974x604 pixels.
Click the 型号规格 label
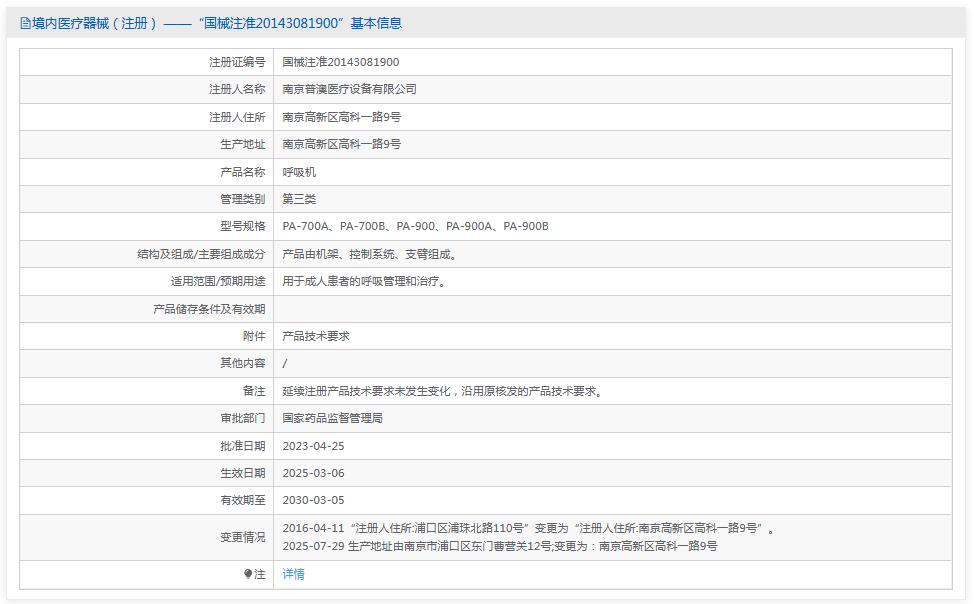pos(242,226)
